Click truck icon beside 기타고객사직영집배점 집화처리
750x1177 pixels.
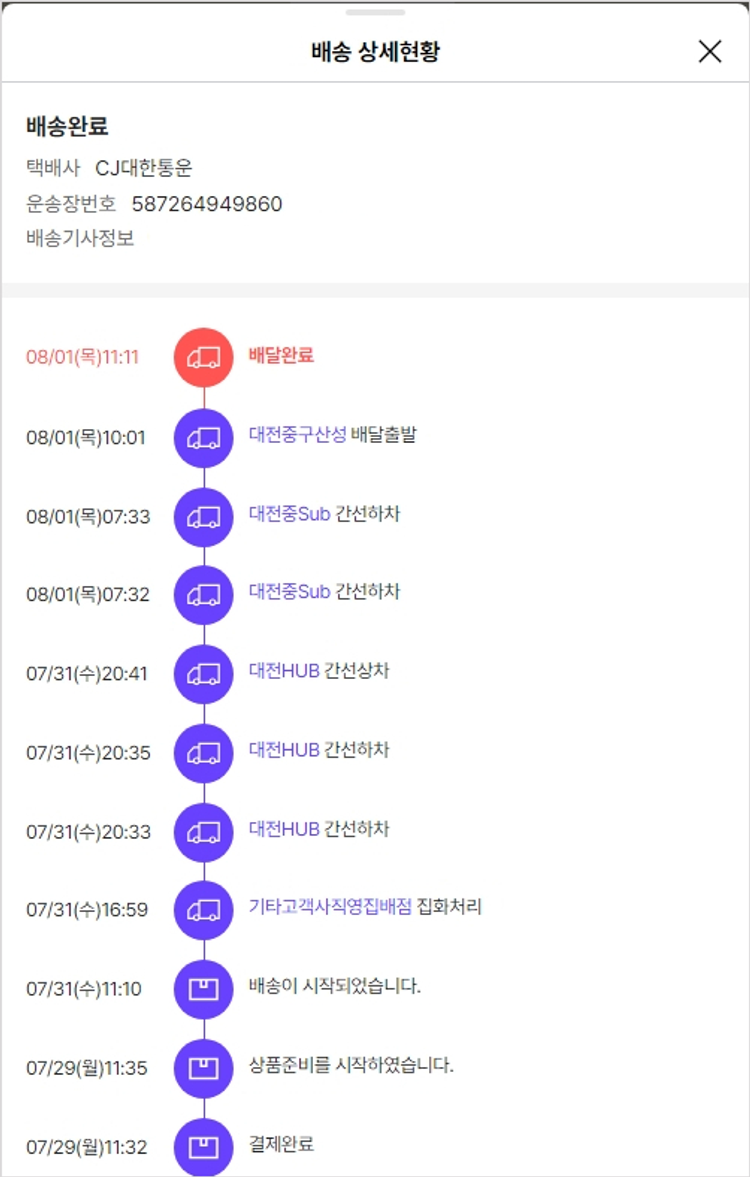click(x=204, y=910)
